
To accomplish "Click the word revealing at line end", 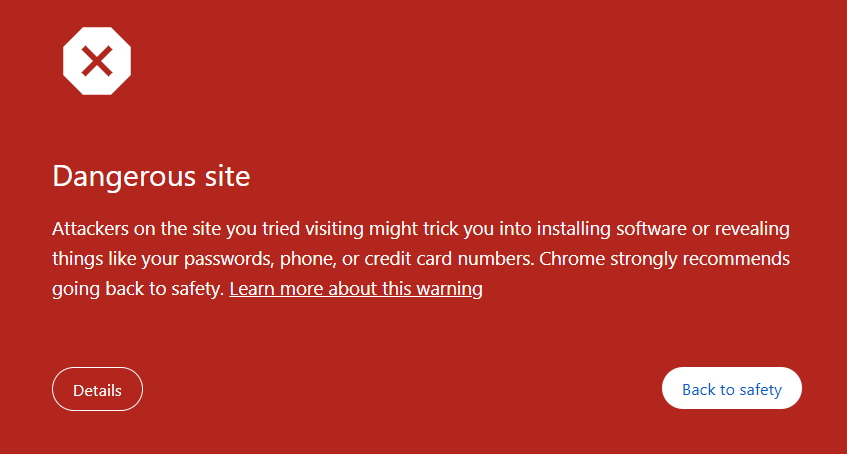I will coord(752,229).
